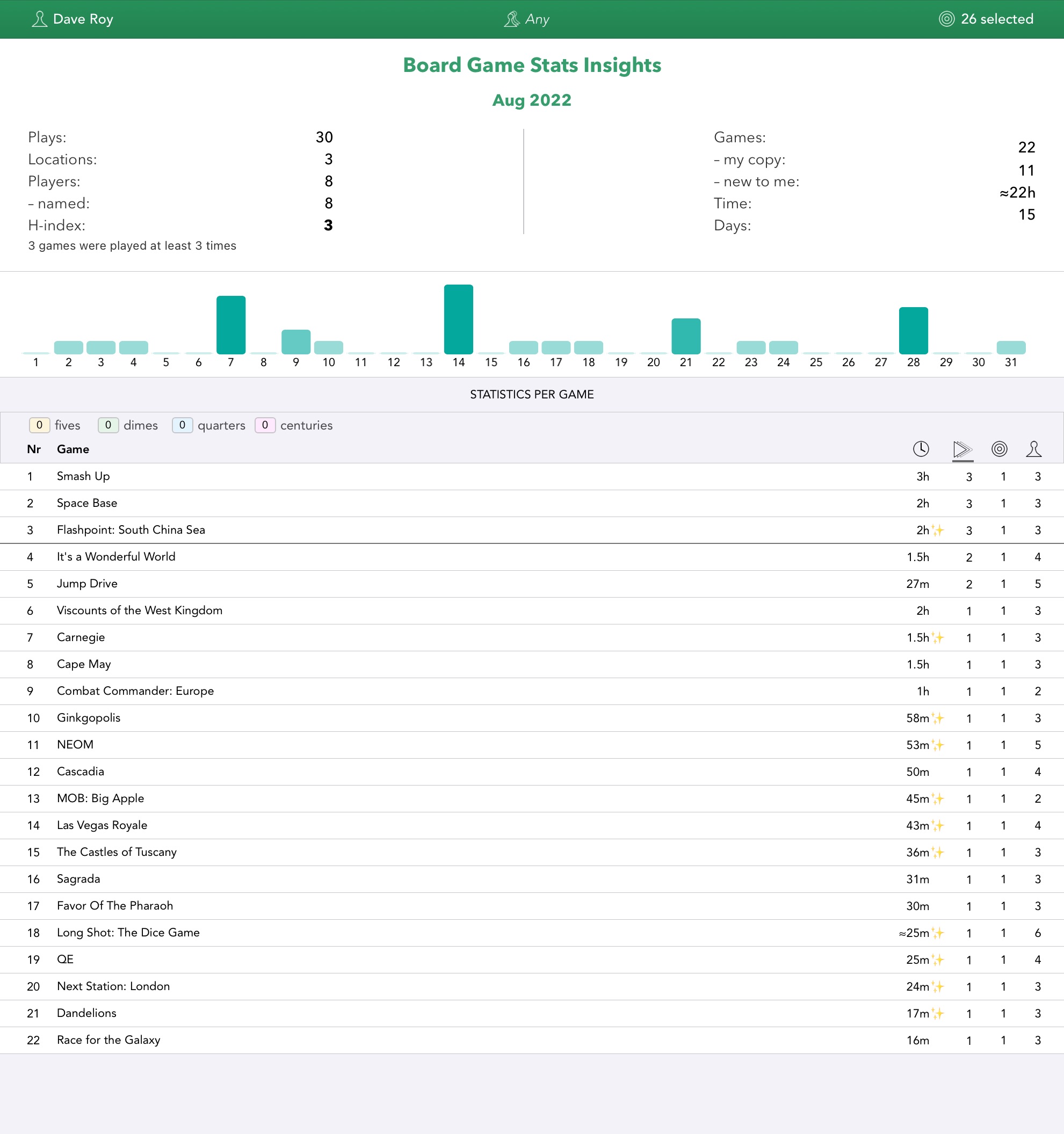
Task: Sort by the clock time column icon
Action: click(920, 449)
